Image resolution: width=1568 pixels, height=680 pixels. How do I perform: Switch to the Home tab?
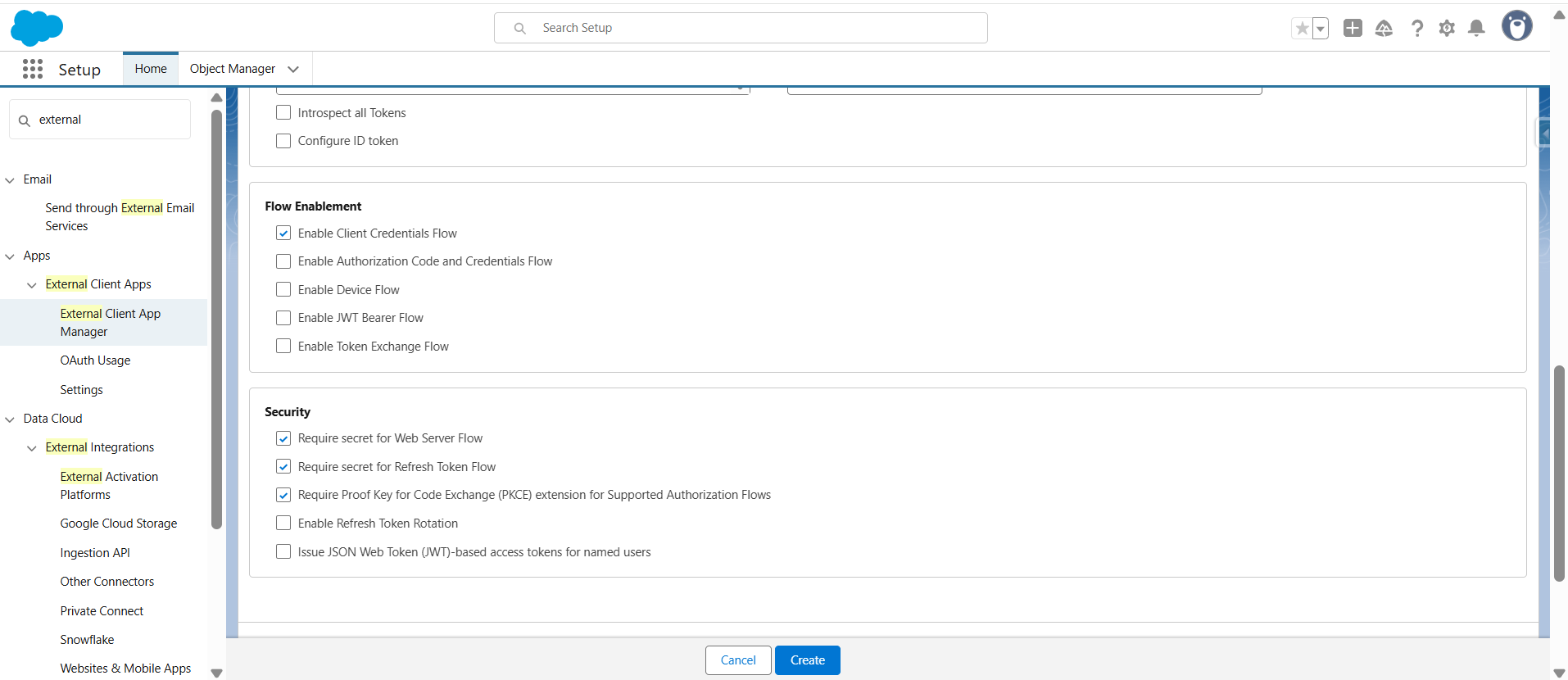point(151,69)
